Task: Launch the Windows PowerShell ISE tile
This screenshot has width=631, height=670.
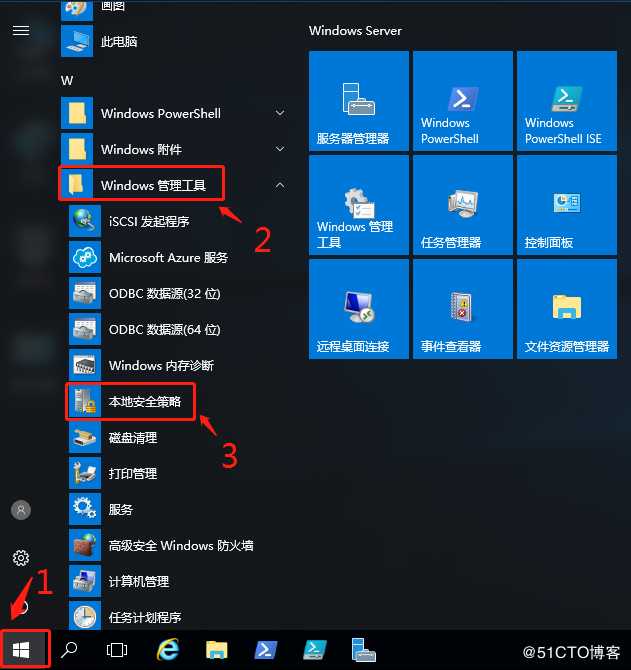Action: click(567, 101)
